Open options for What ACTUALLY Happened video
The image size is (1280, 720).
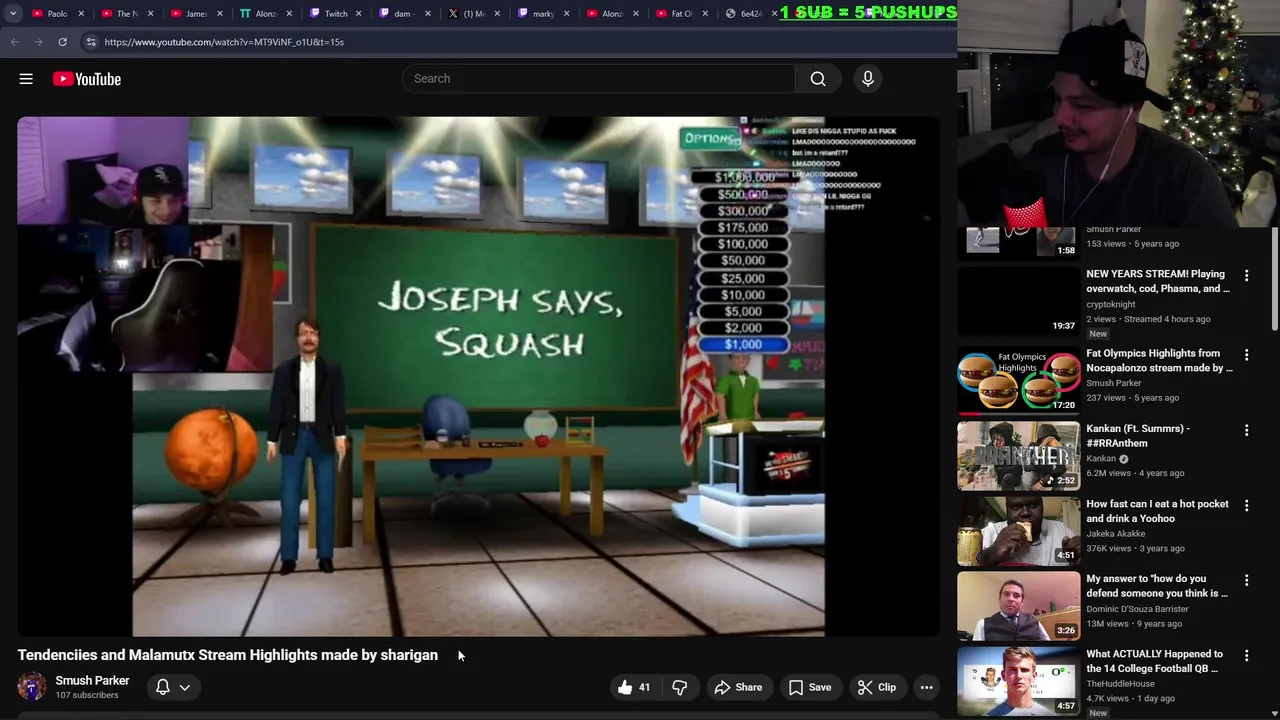(1246, 656)
